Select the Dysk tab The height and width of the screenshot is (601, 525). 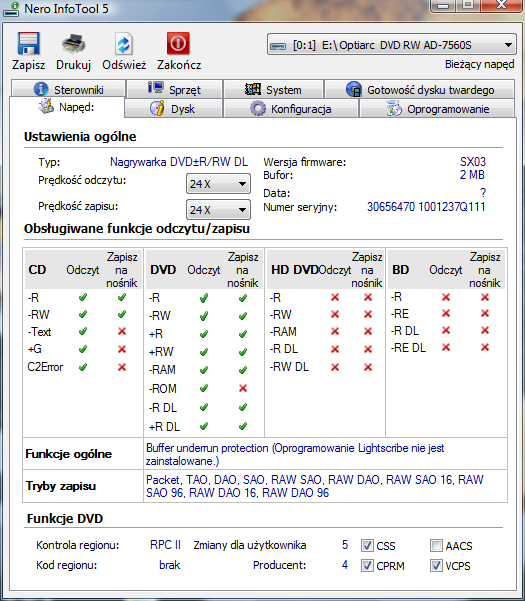coord(174,108)
